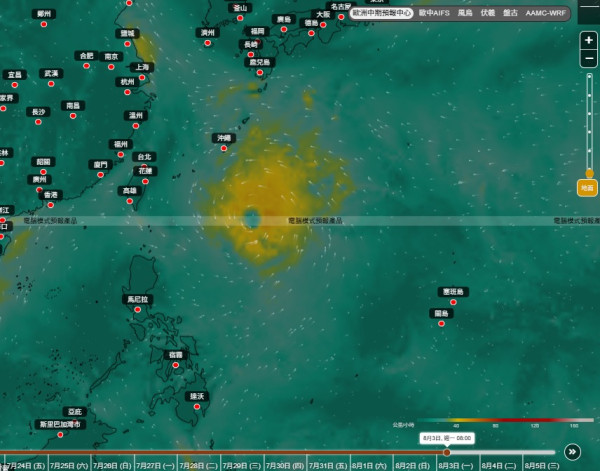The width and height of the screenshot is (600, 471).
Task: Switch to the 歐中AIFS model
Action: tap(434, 13)
